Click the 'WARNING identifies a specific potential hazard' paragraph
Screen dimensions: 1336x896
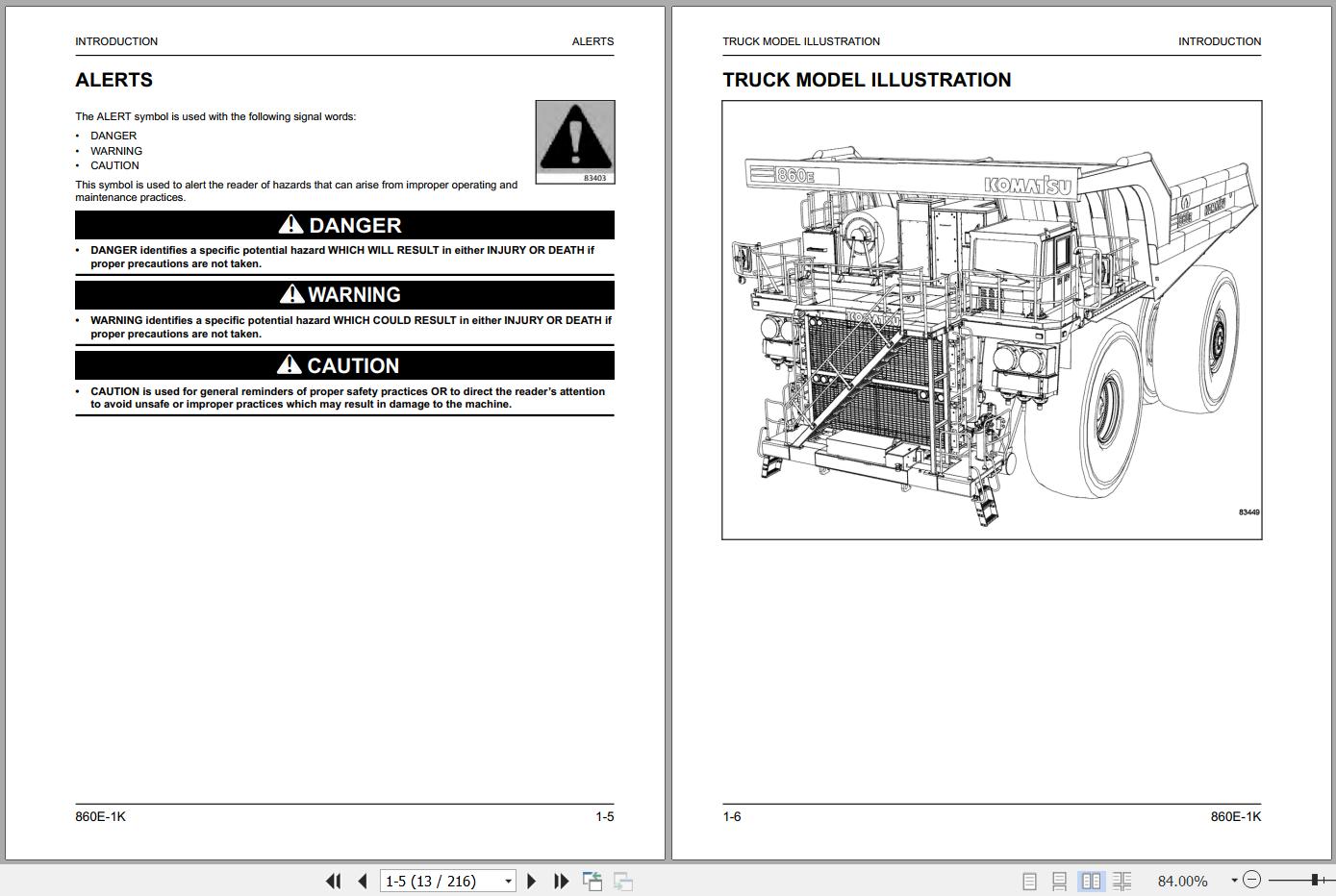tap(351, 327)
